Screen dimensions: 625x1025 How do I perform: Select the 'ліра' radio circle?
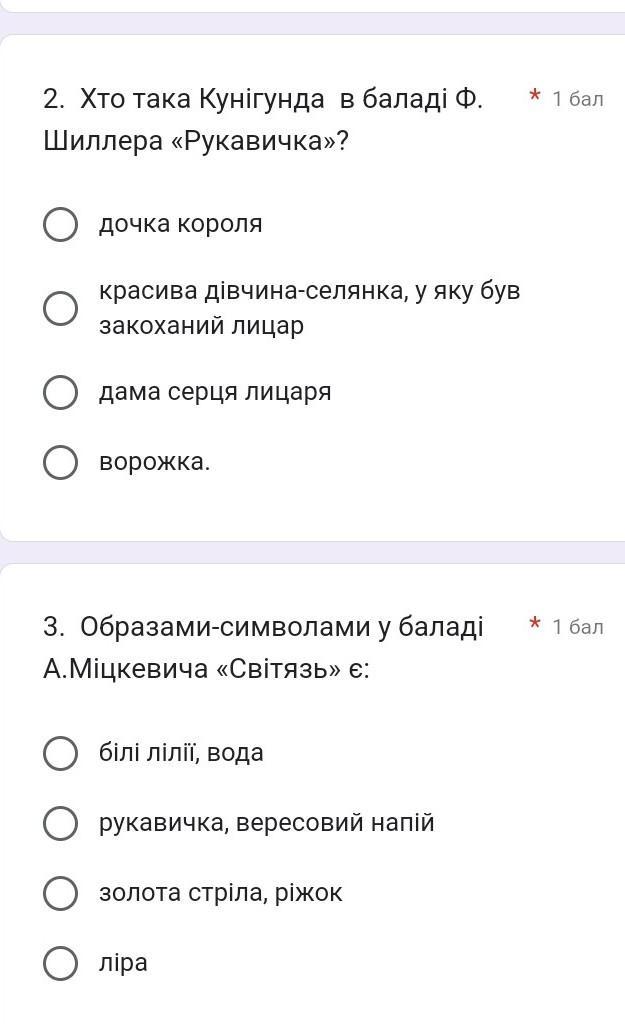coord(60,964)
